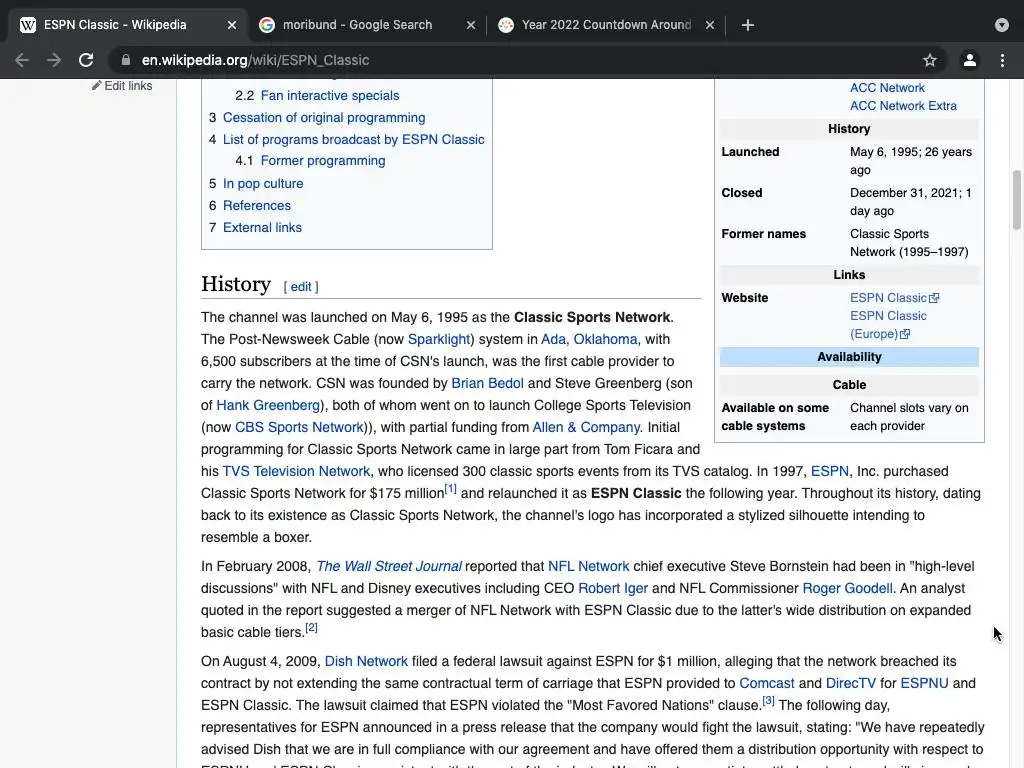Screen dimensions: 1024x768
Task: Open the browser profile icon
Action: [970, 60]
